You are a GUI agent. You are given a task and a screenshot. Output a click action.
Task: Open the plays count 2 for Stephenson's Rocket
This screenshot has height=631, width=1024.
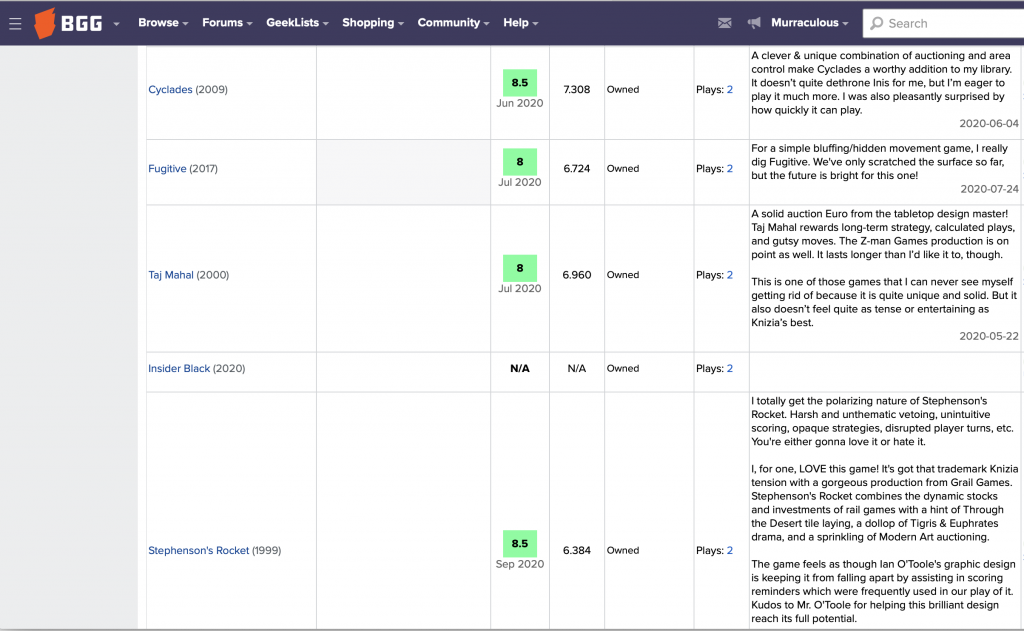tap(729, 551)
